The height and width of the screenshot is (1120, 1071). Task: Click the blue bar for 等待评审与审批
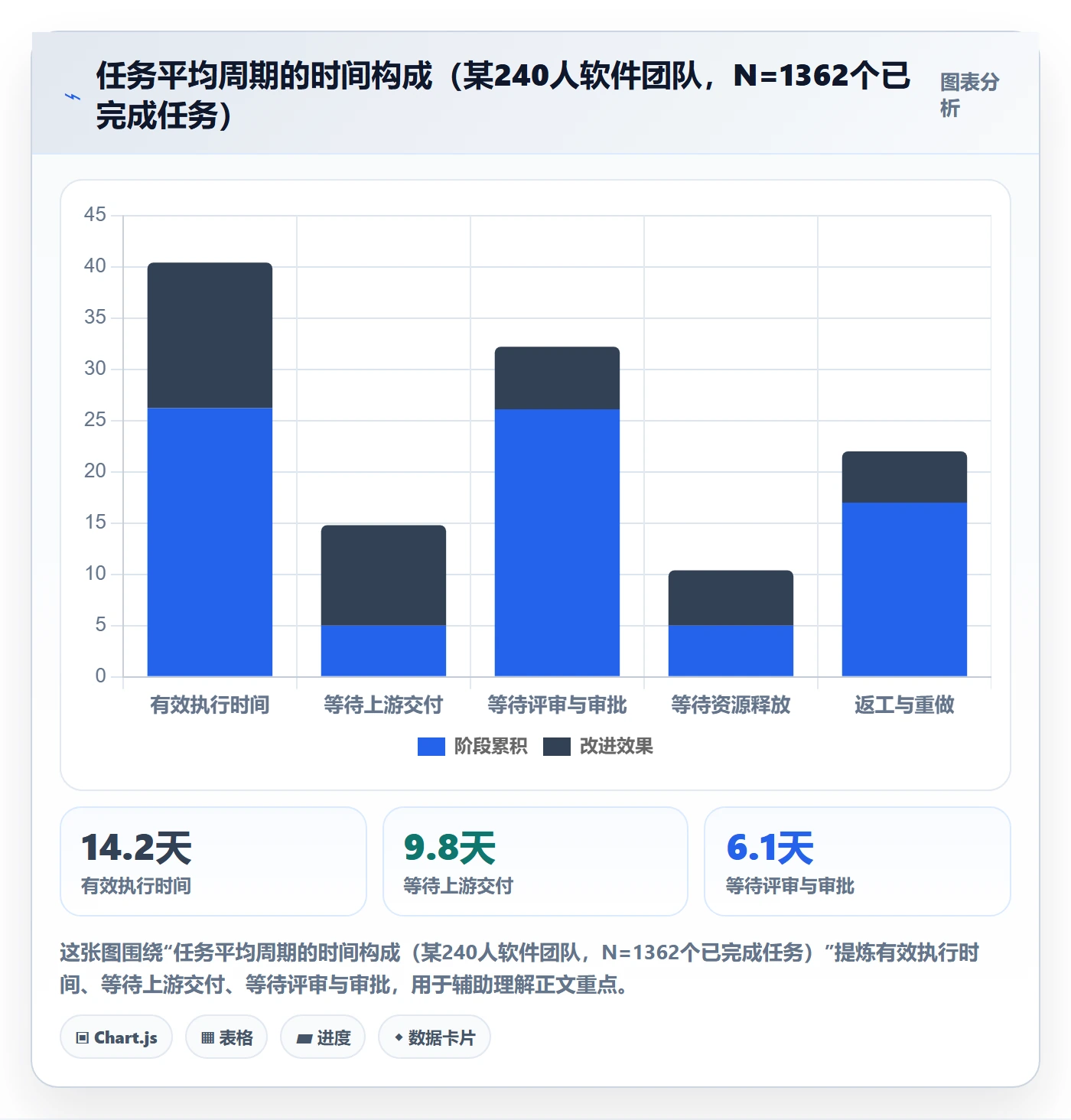(x=557, y=543)
